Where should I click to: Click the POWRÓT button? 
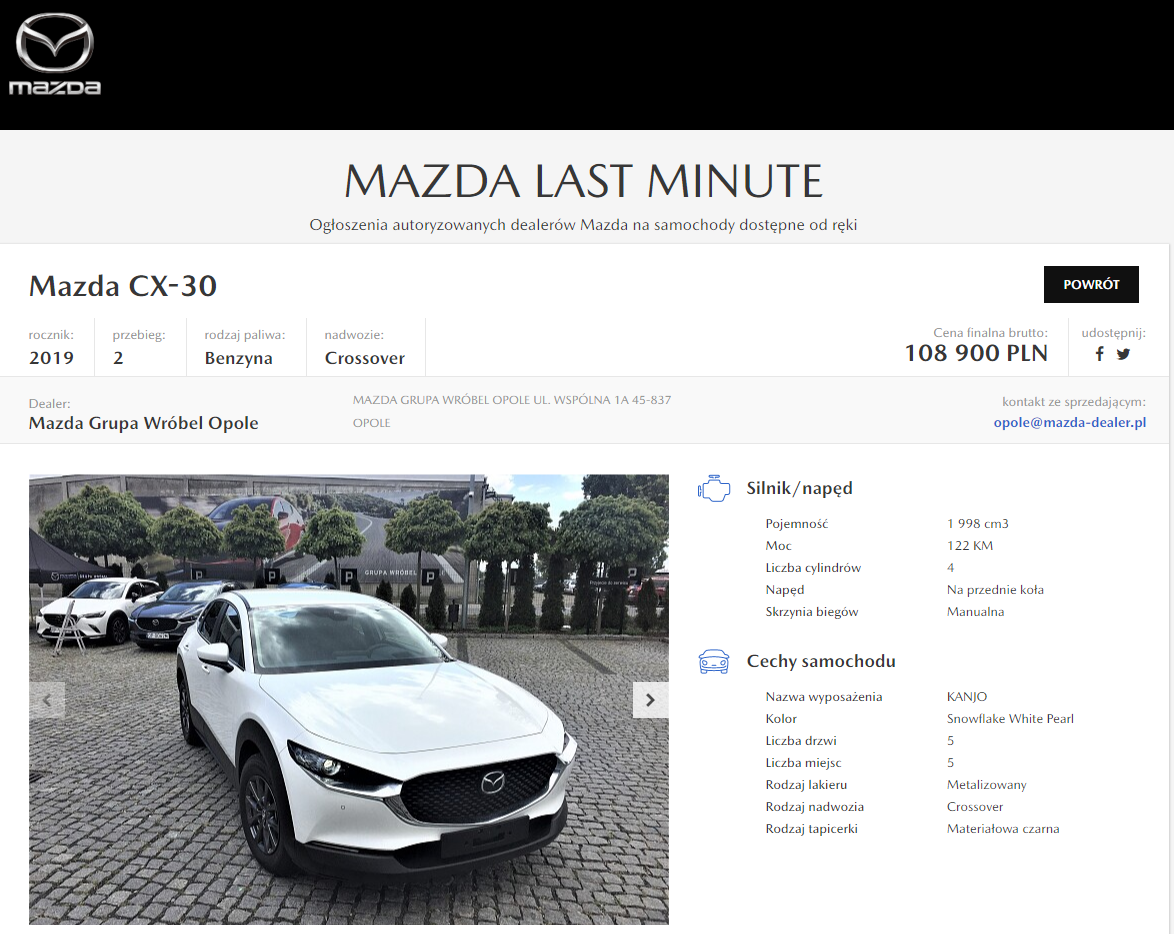click(1091, 285)
